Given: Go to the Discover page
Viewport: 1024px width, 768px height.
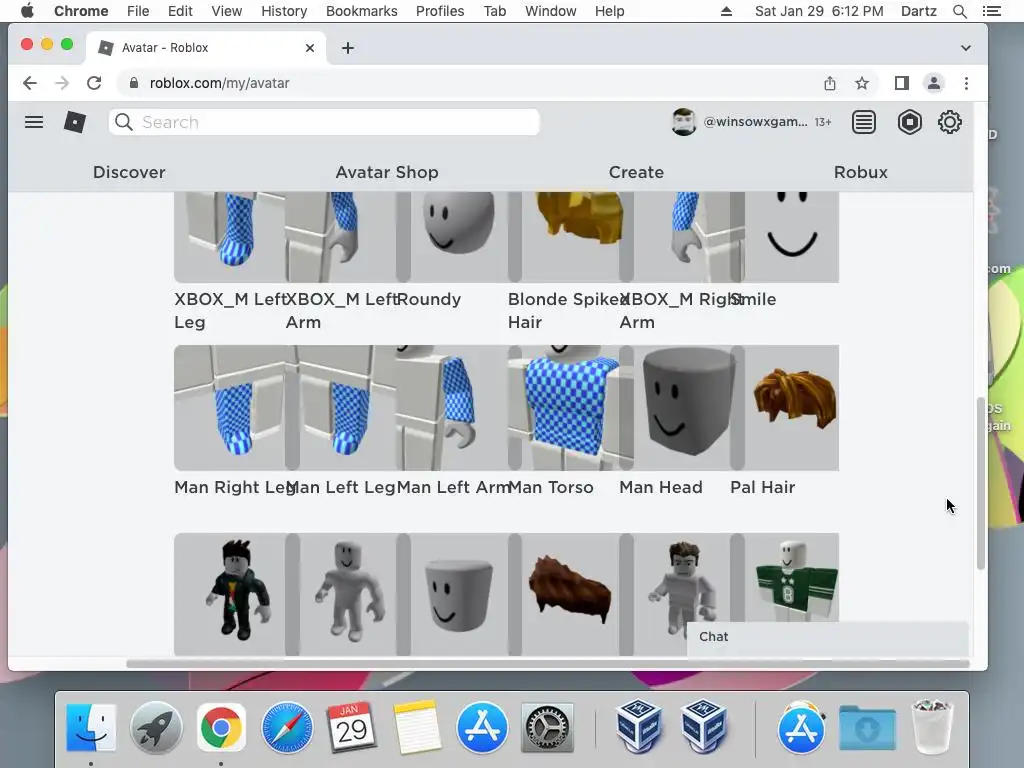Looking at the screenshot, I should coord(129,172).
